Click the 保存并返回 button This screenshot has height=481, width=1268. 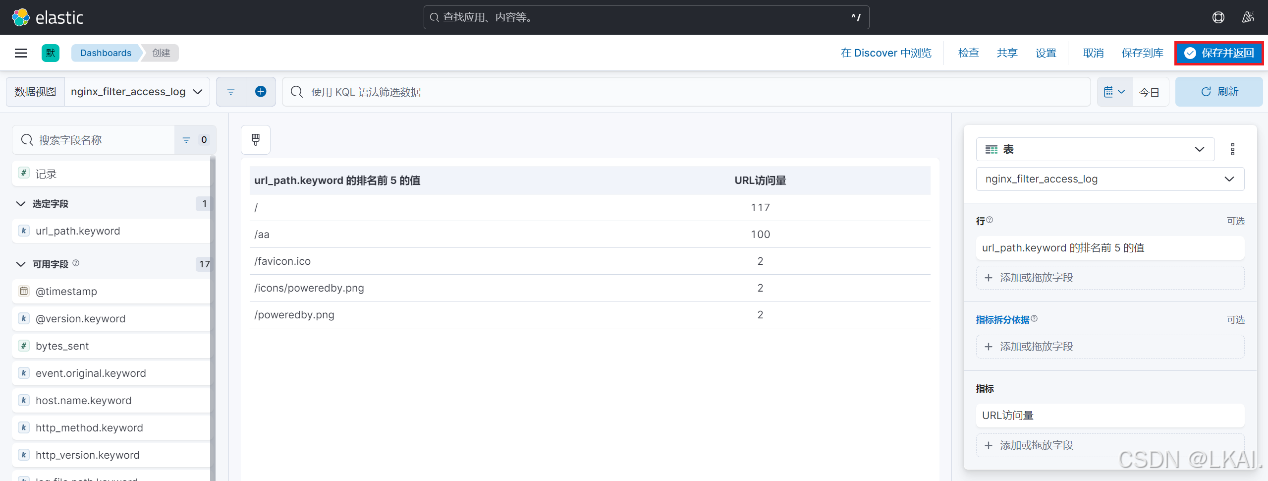tap(1219, 53)
